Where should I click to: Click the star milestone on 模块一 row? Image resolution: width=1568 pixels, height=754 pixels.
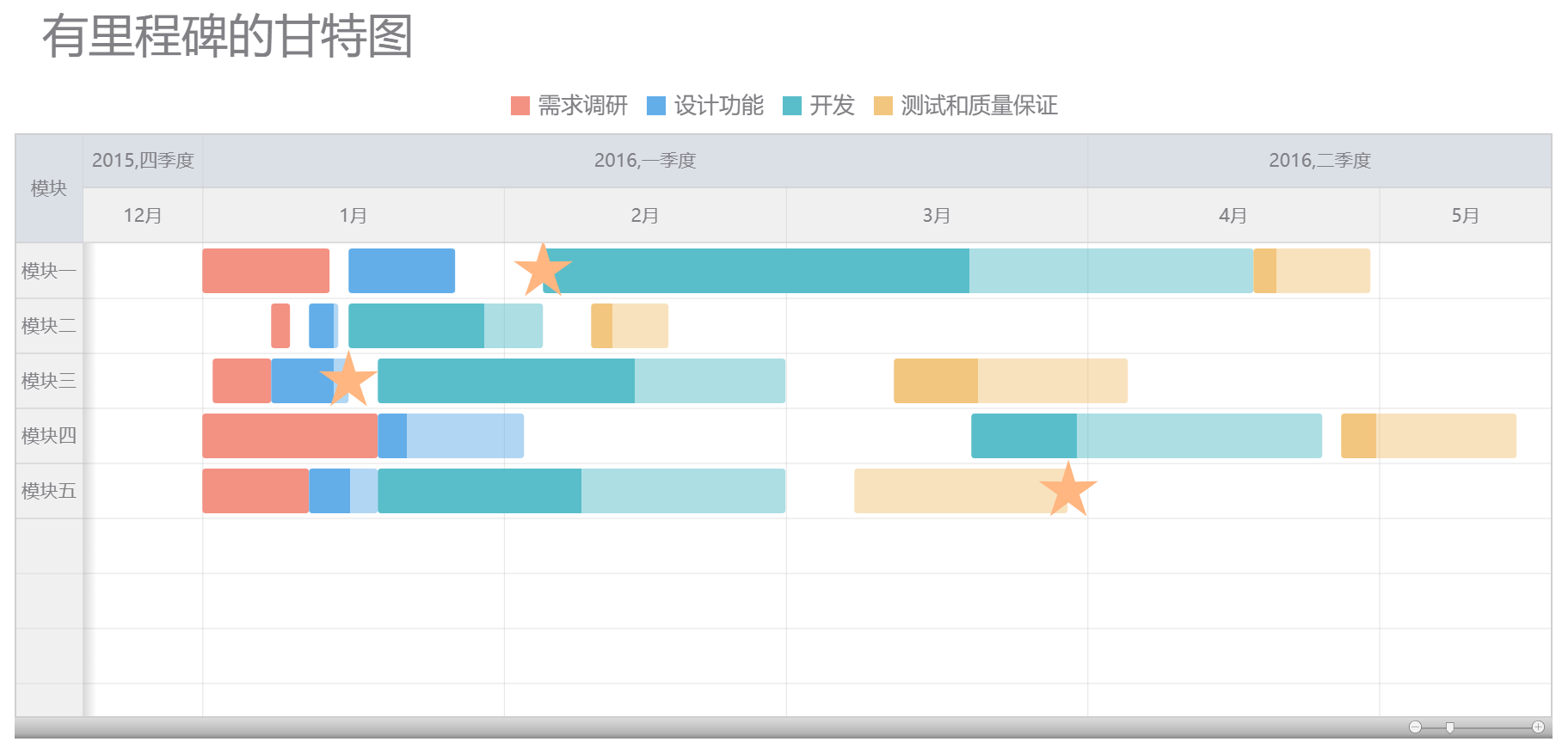click(x=543, y=270)
